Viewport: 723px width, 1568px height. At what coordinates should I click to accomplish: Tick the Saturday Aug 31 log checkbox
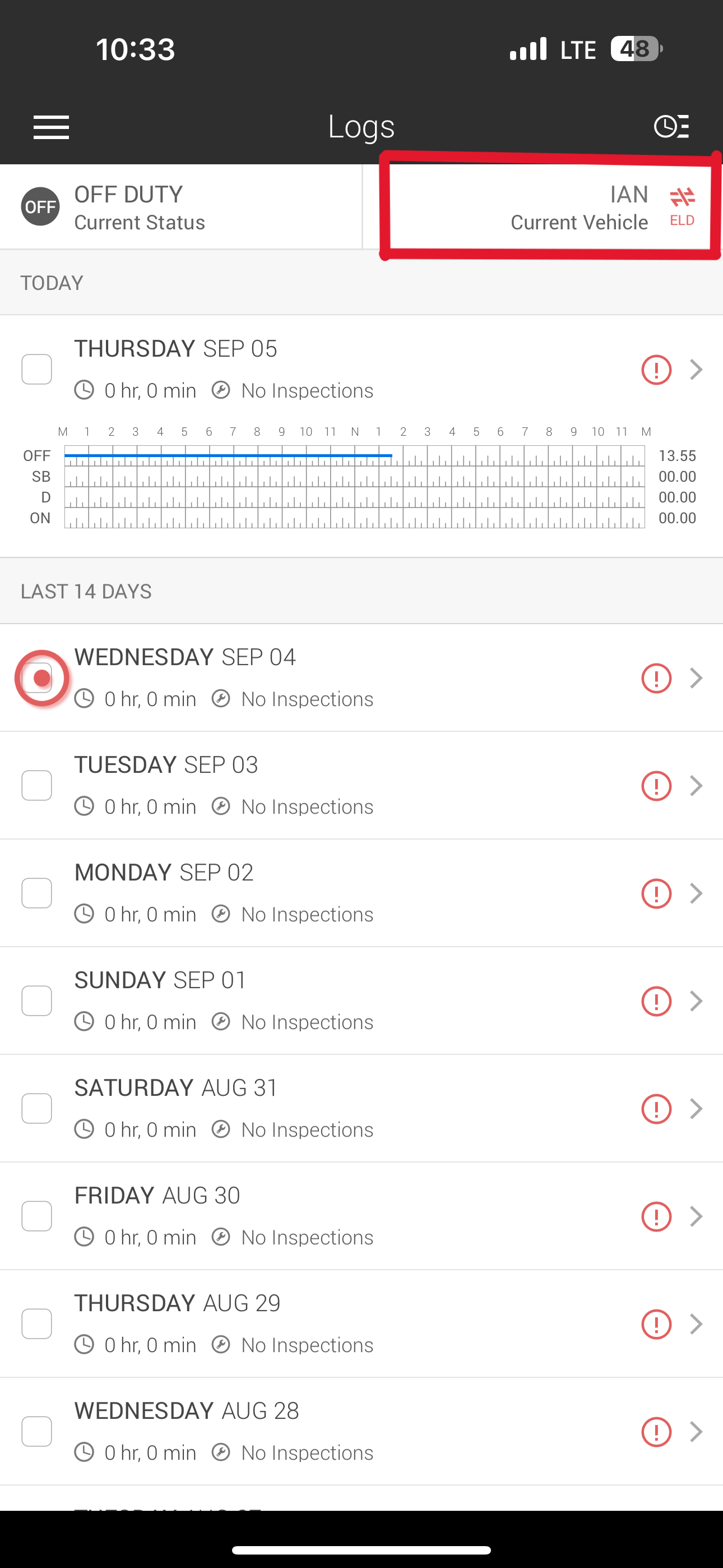tap(36, 1109)
